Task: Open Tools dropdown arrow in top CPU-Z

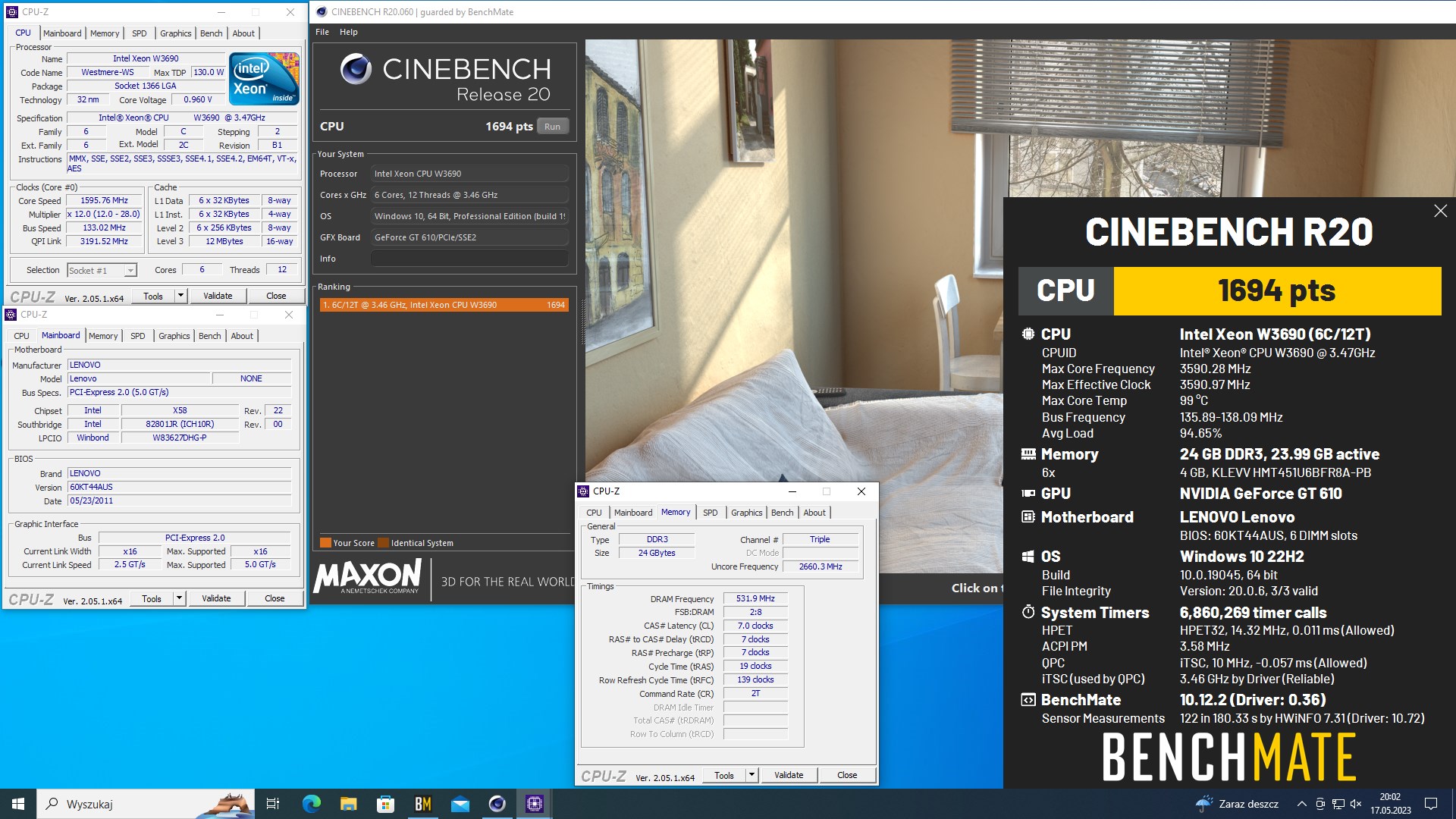Action: [x=180, y=296]
